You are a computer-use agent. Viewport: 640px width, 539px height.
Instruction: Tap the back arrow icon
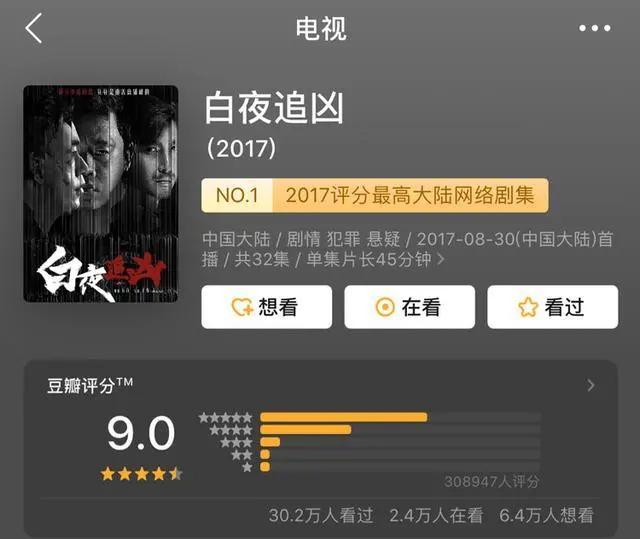pyautogui.click(x=34, y=28)
